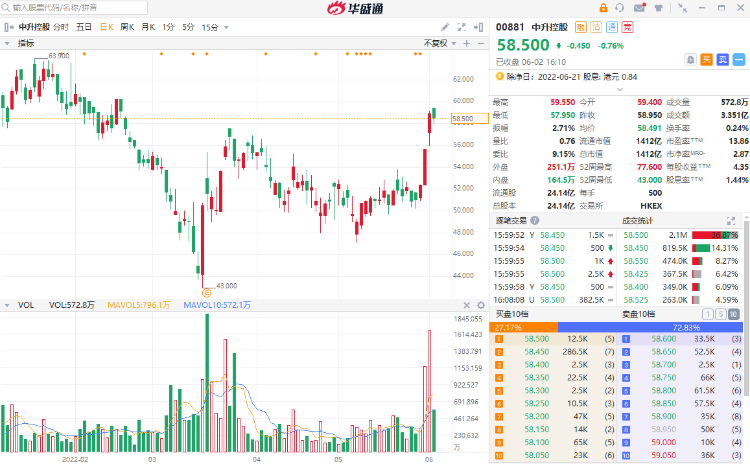Screen dimensions: 750x464
Task: Select 10-level order book depth
Action: pyautogui.click(x=734, y=314)
